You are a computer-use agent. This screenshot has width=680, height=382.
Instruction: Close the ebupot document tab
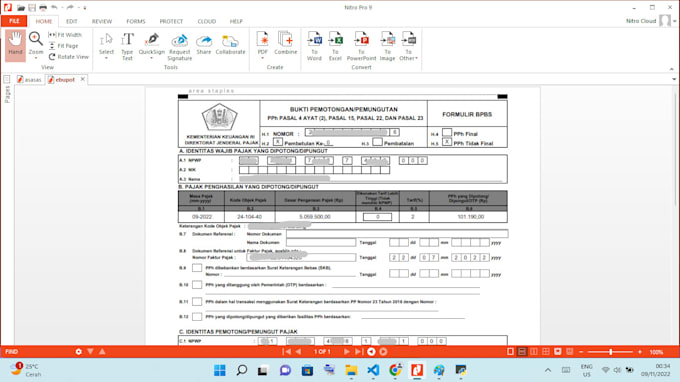[82, 79]
